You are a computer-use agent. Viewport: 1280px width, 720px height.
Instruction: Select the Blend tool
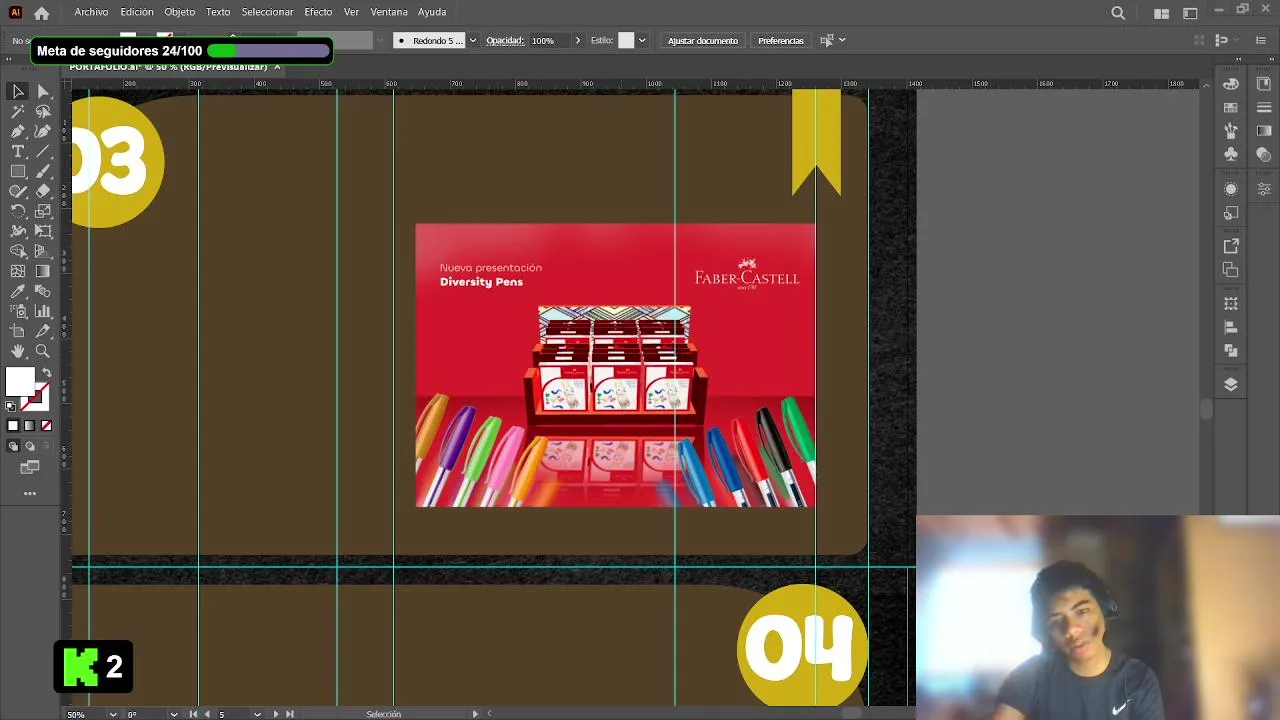click(x=43, y=291)
